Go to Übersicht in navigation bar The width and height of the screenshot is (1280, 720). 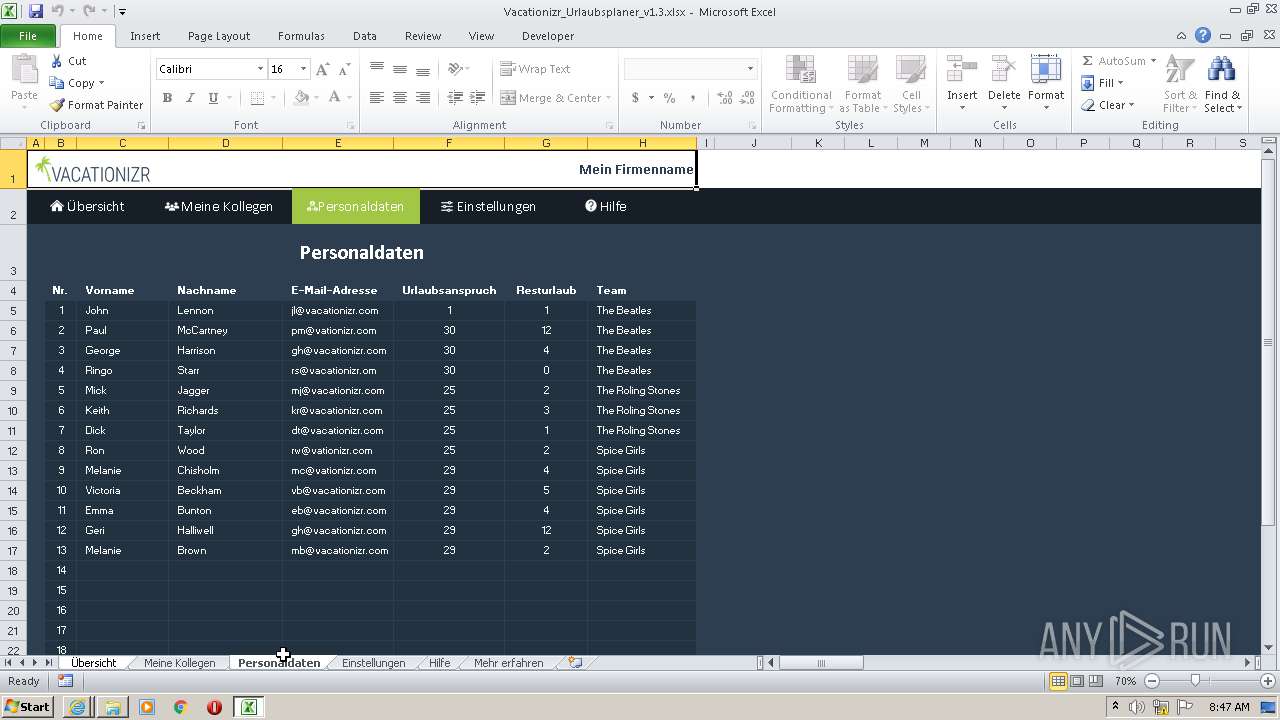(87, 206)
